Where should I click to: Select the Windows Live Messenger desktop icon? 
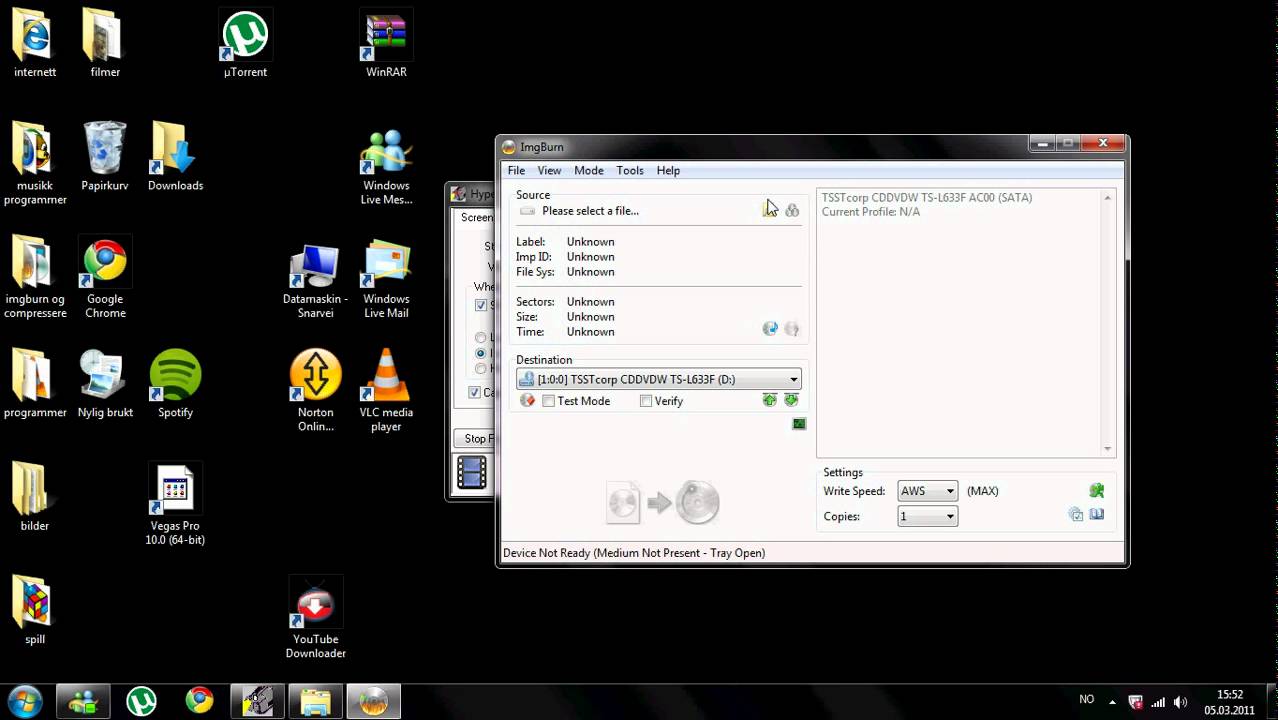(386, 167)
